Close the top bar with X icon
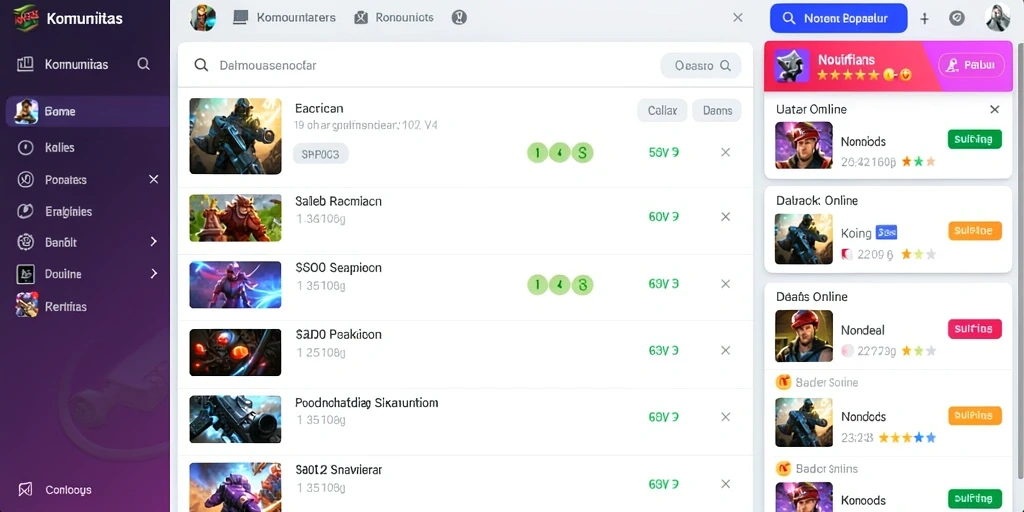 [737, 18]
